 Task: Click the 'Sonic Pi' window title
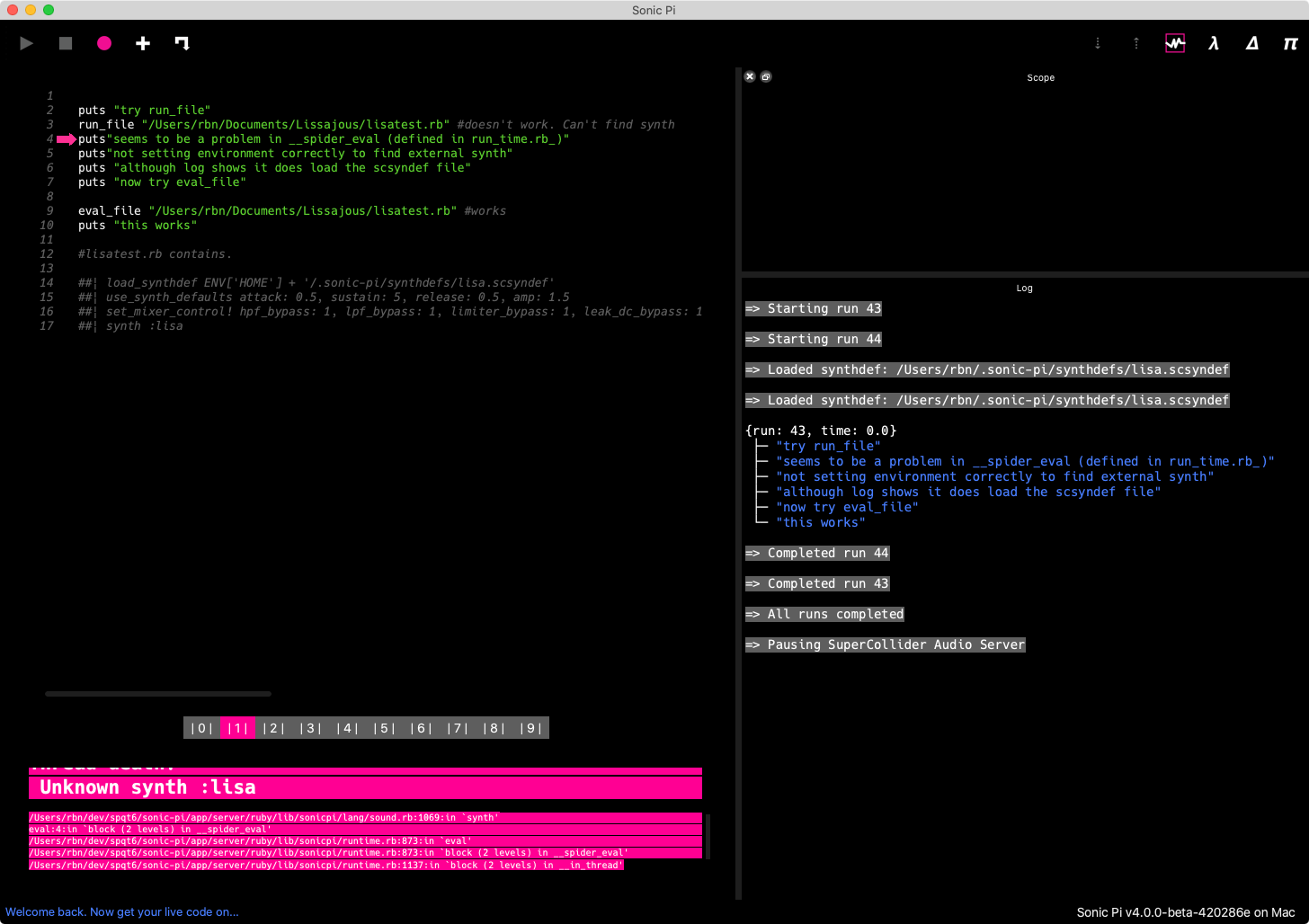pyautogui.click(x=654, y=10)
